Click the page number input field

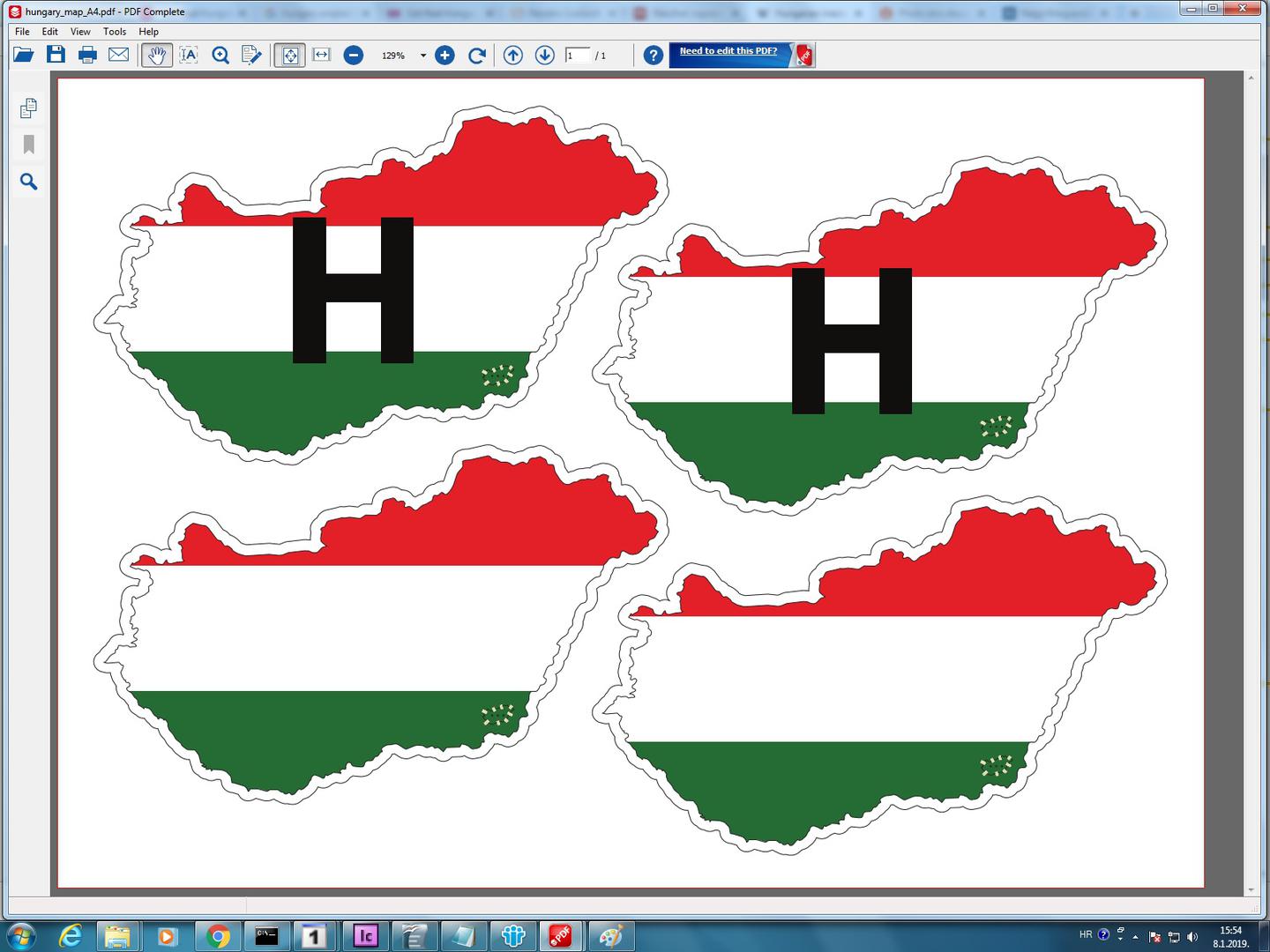[x=577, y=56]
